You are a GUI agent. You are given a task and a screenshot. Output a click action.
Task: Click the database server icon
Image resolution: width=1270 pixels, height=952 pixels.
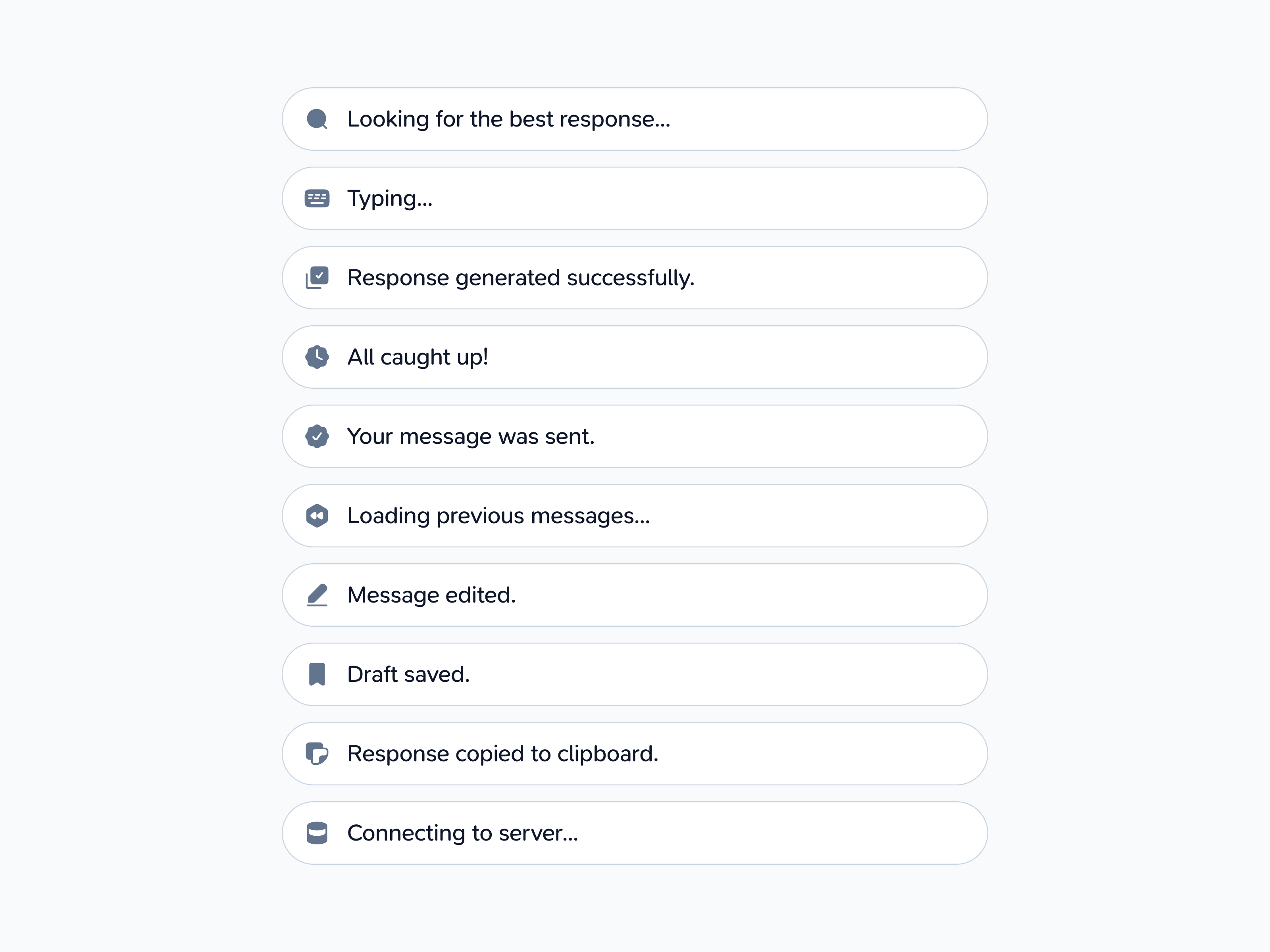tap(317, 833)
